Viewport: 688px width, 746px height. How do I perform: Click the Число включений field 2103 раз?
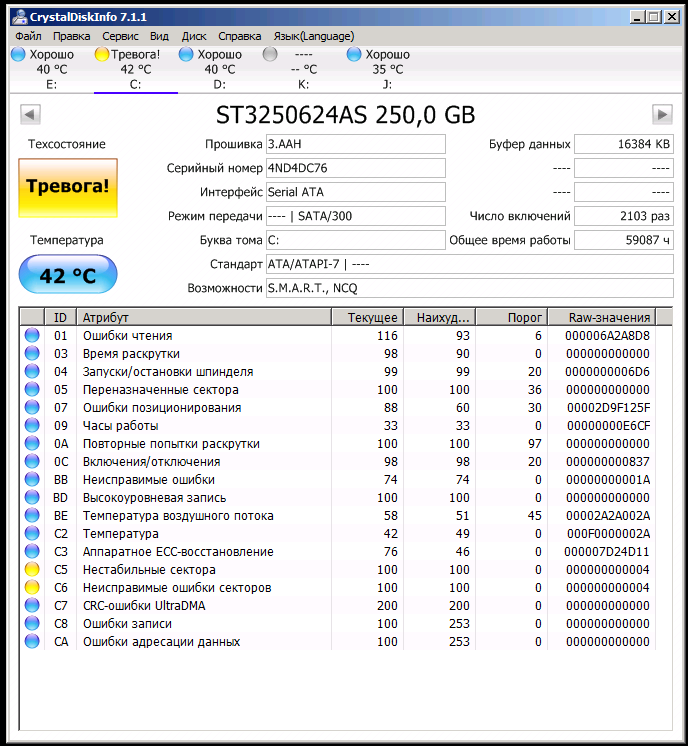point(624,216)
